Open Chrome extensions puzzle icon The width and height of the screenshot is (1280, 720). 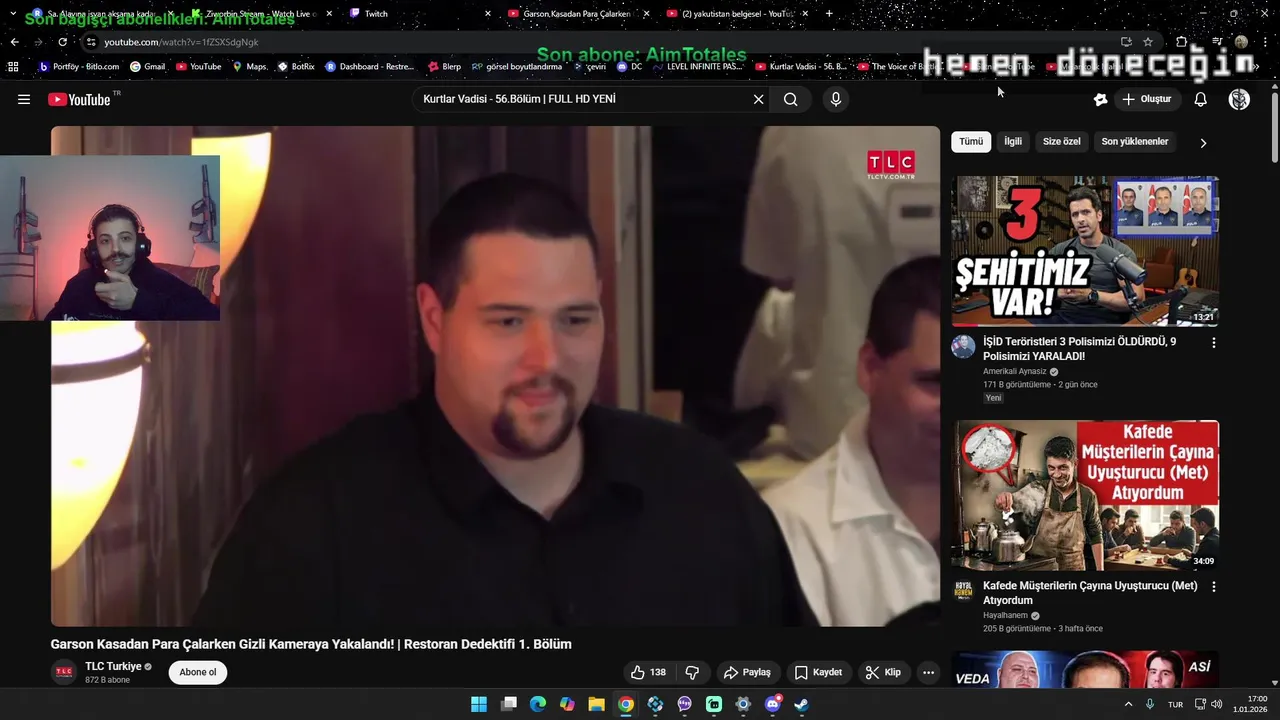tap(1182, 42)
